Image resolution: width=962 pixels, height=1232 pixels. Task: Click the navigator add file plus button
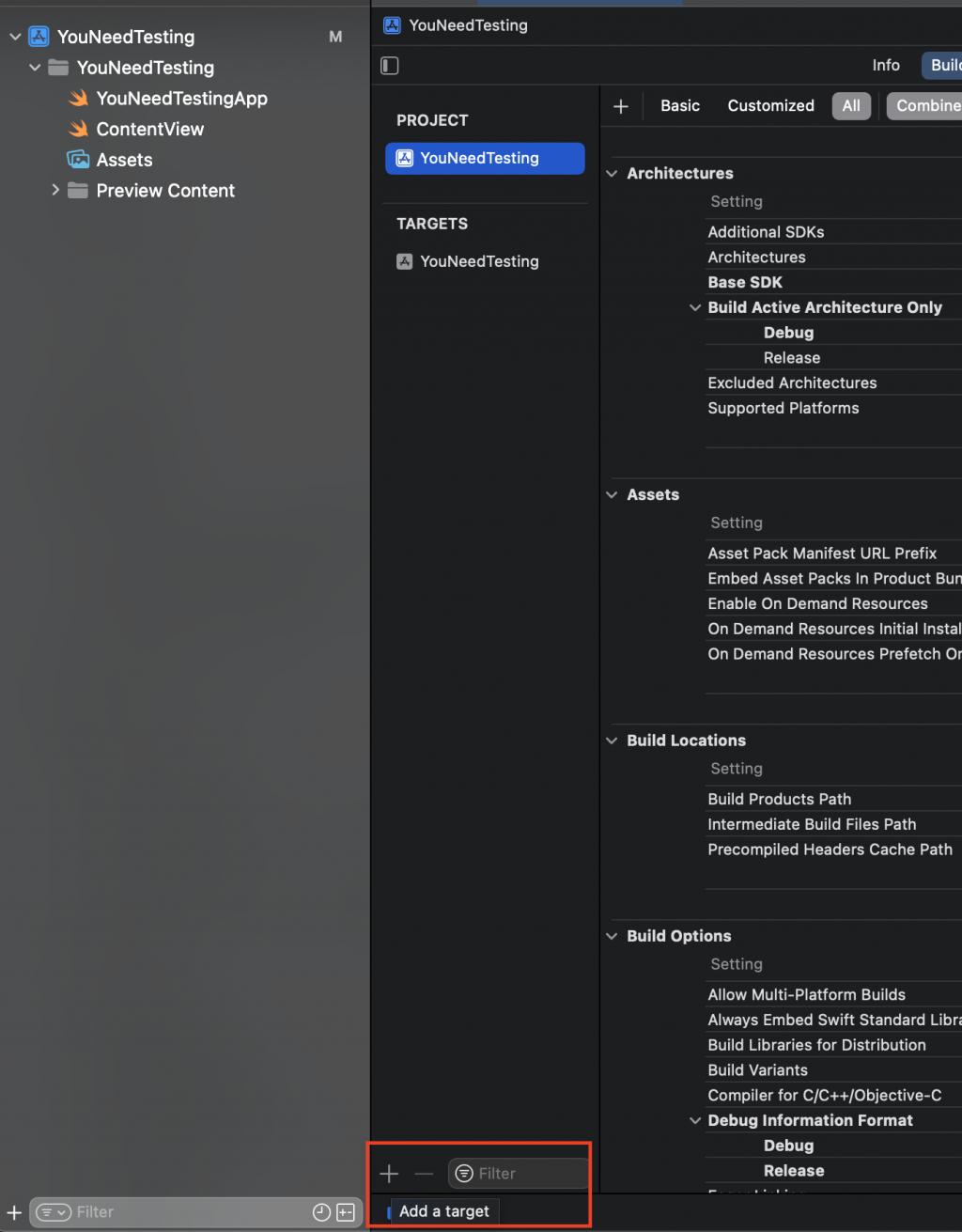(14, 1212)
